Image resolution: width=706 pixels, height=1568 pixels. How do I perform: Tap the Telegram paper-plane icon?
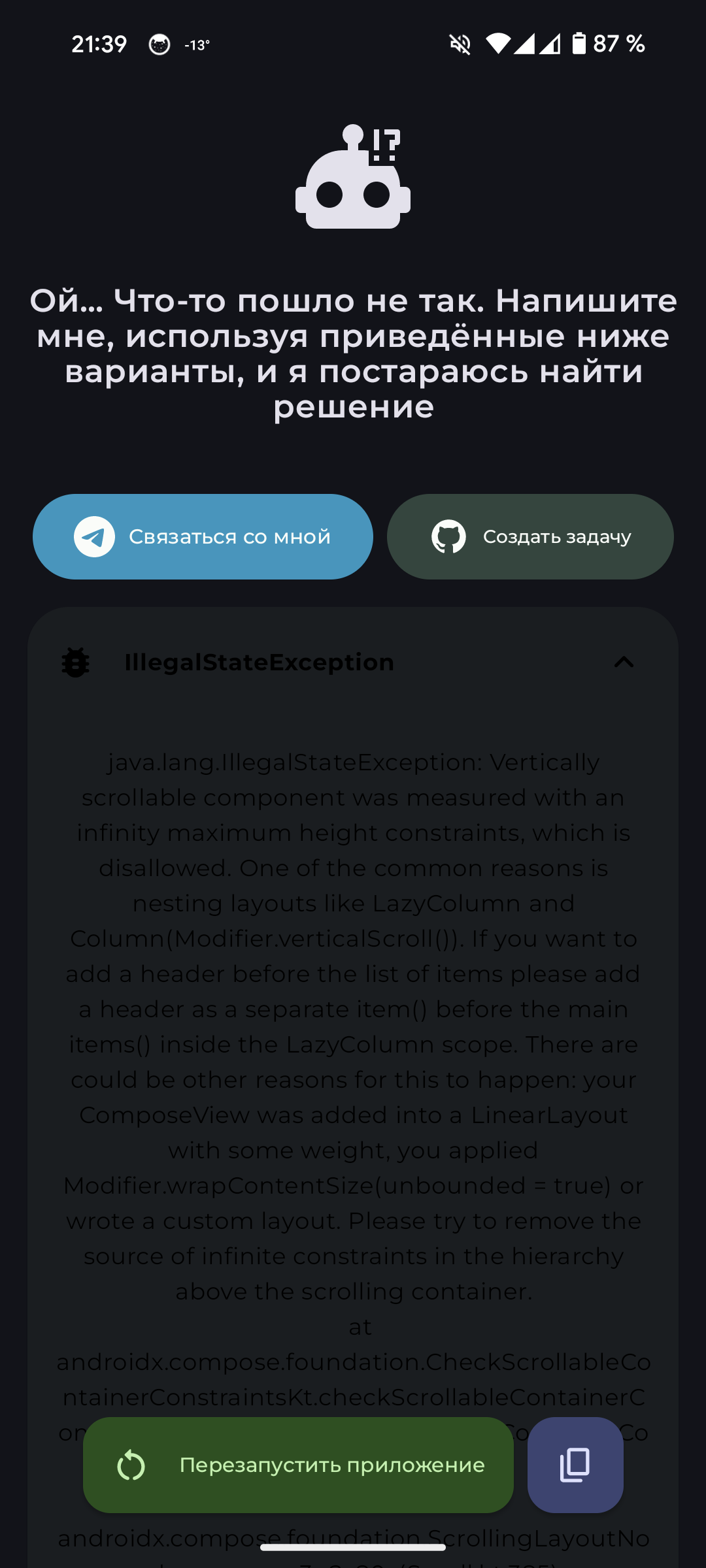(94, 537)
